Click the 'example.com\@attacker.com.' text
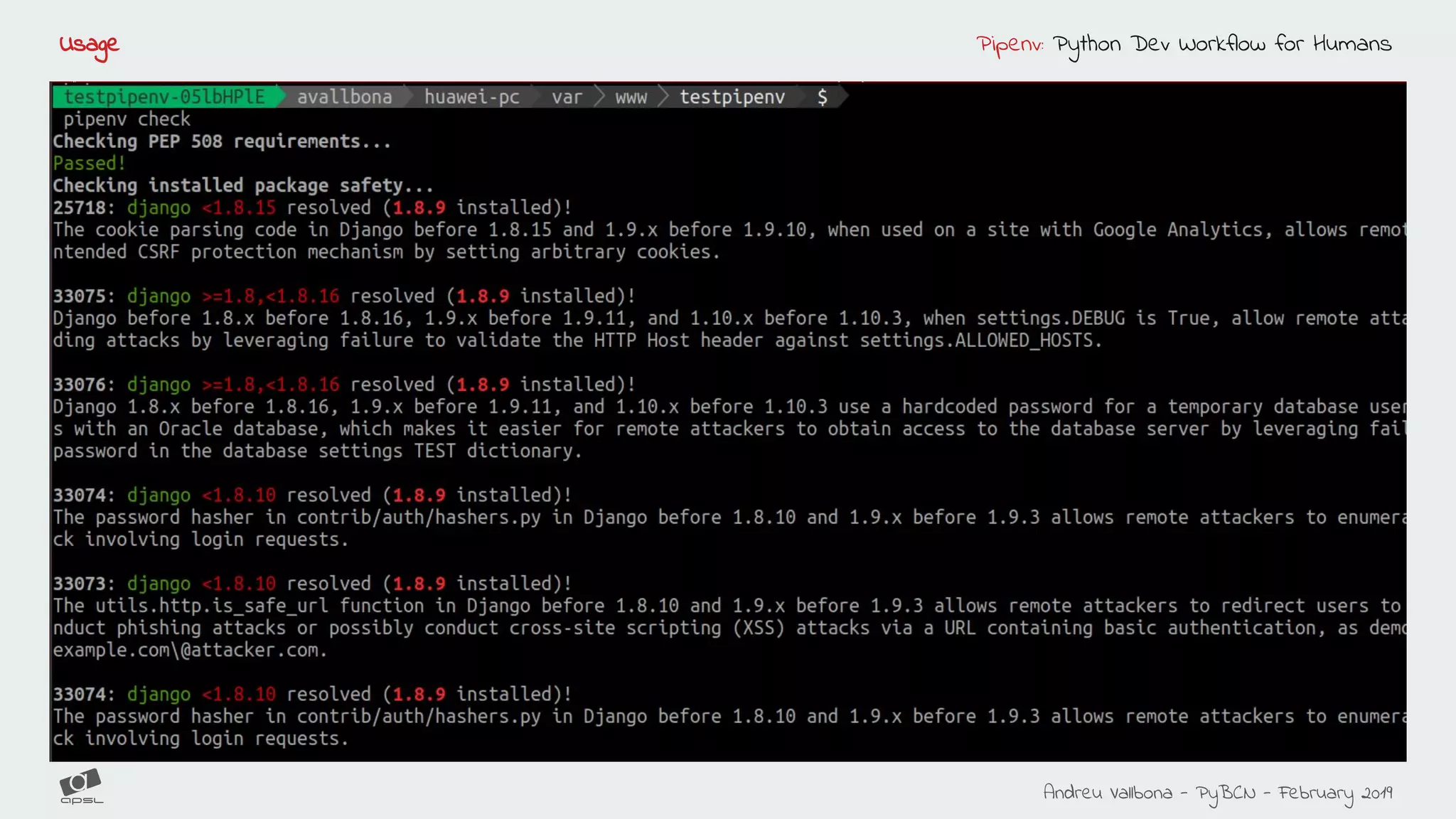 coord(190,649)
